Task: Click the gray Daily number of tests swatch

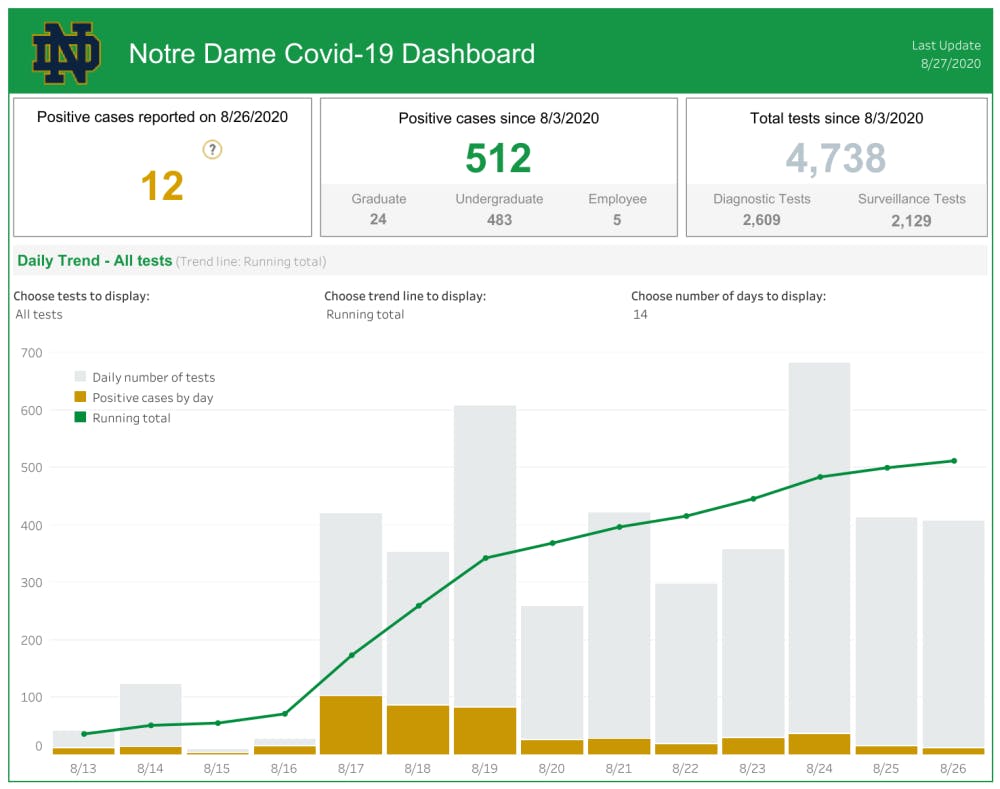Action: point(81,377)
